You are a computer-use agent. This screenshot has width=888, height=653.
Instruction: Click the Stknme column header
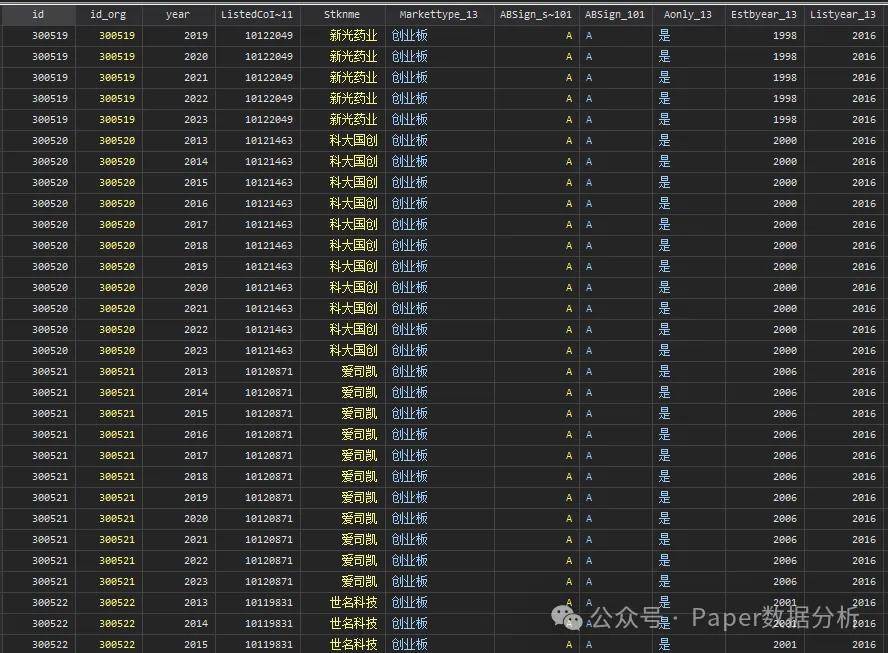coord(342,15)
